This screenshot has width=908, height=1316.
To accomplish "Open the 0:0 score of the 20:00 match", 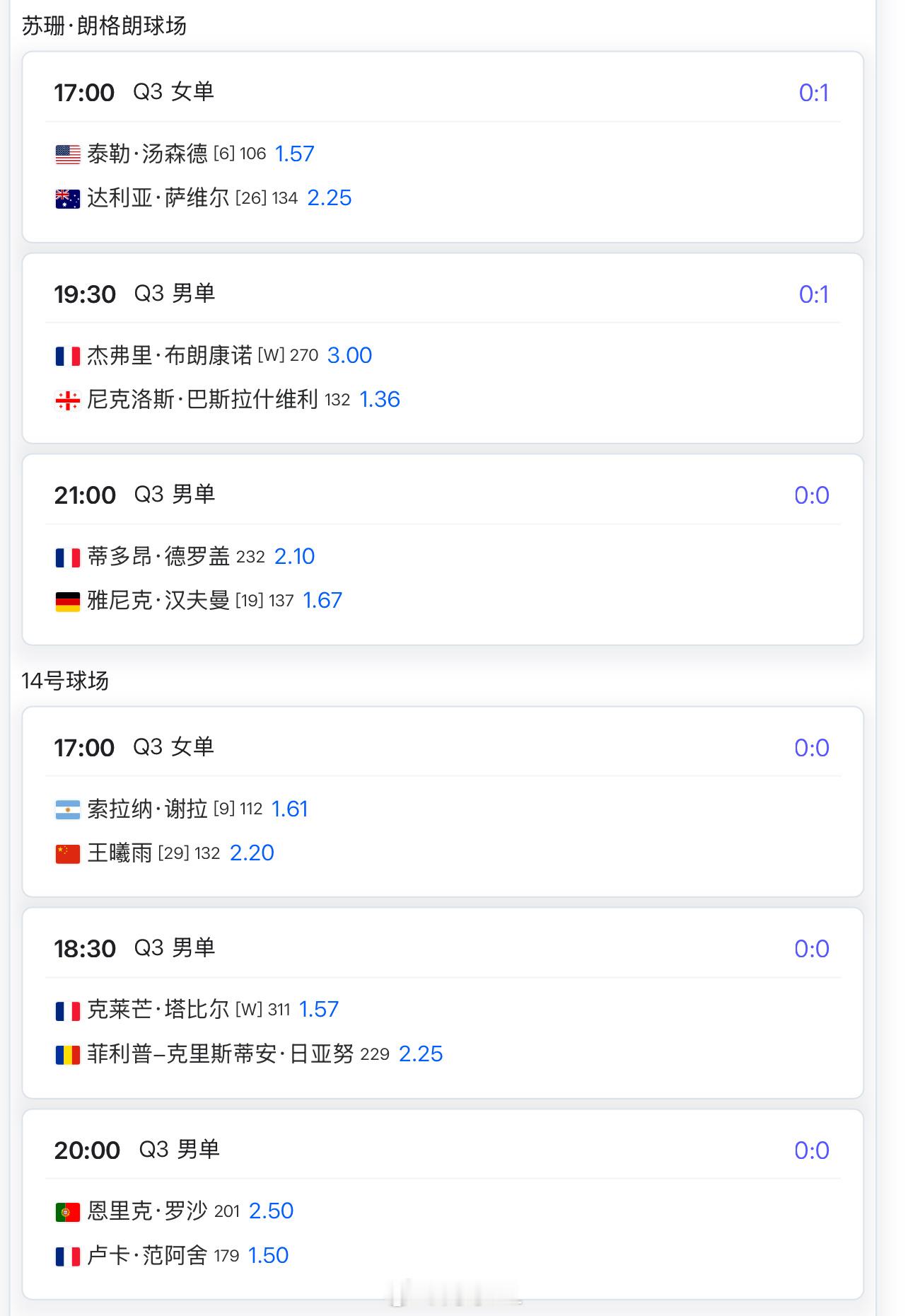I will 811,1150.
